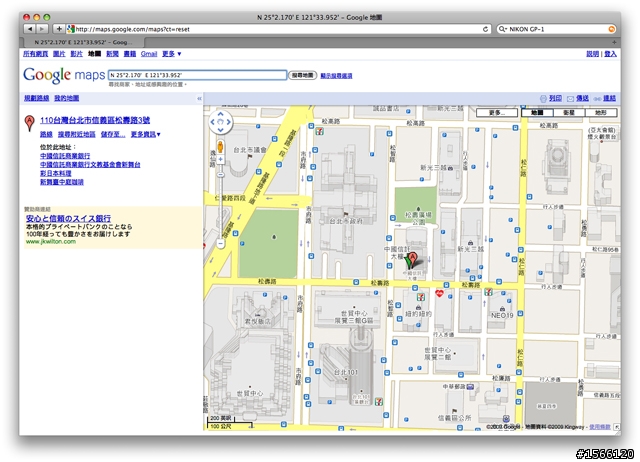Go forward with Safari forward arrow

[x=42, y=29]
